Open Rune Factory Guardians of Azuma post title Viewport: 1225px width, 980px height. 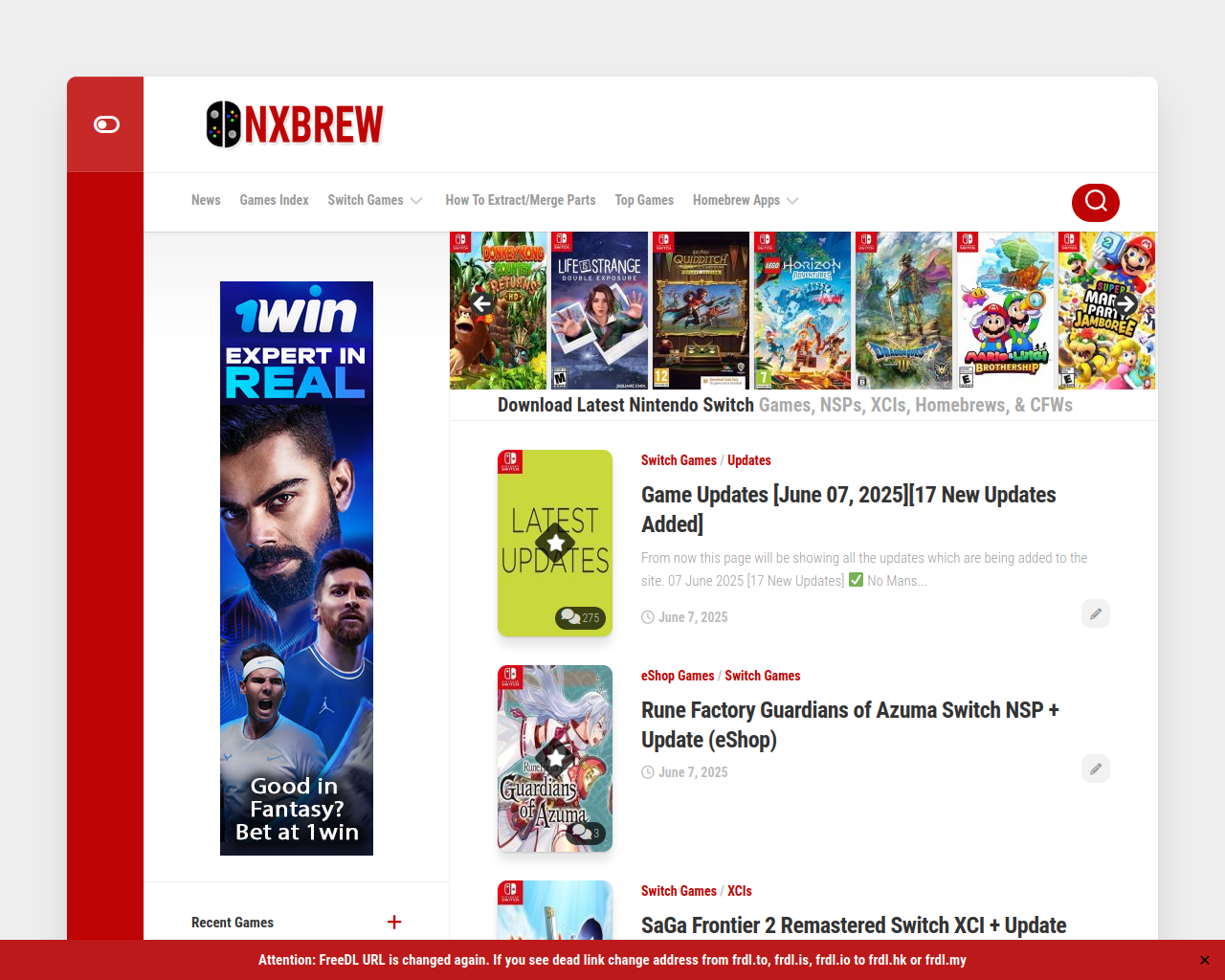850,724
